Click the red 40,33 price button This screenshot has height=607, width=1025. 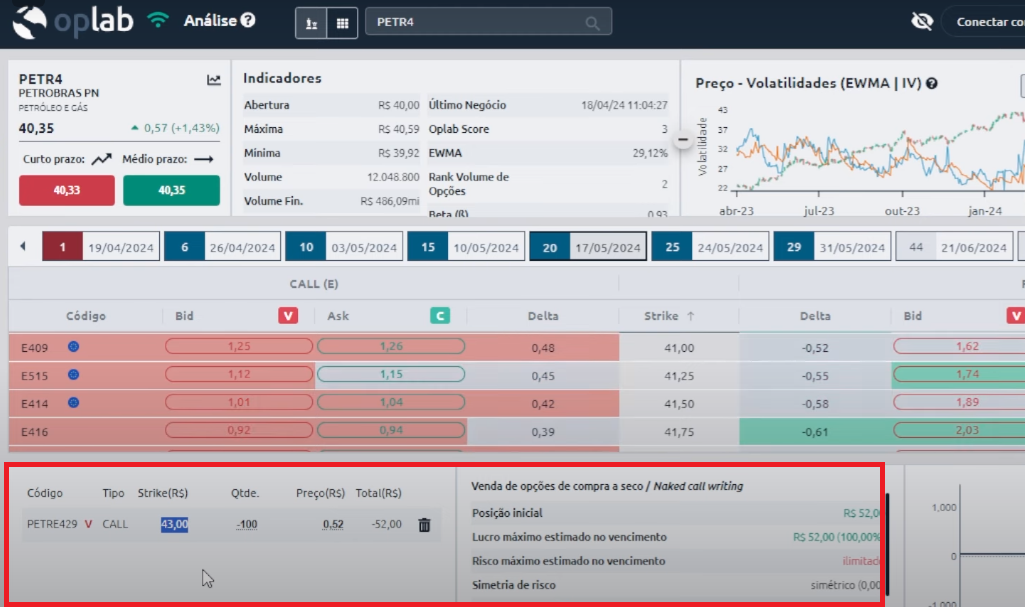[67, 190]
